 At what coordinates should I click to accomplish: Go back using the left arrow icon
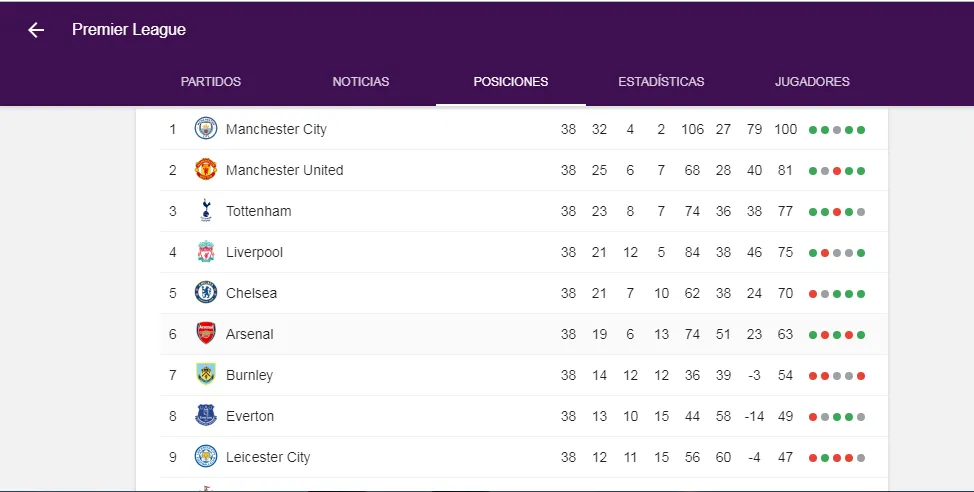point(36,30)
